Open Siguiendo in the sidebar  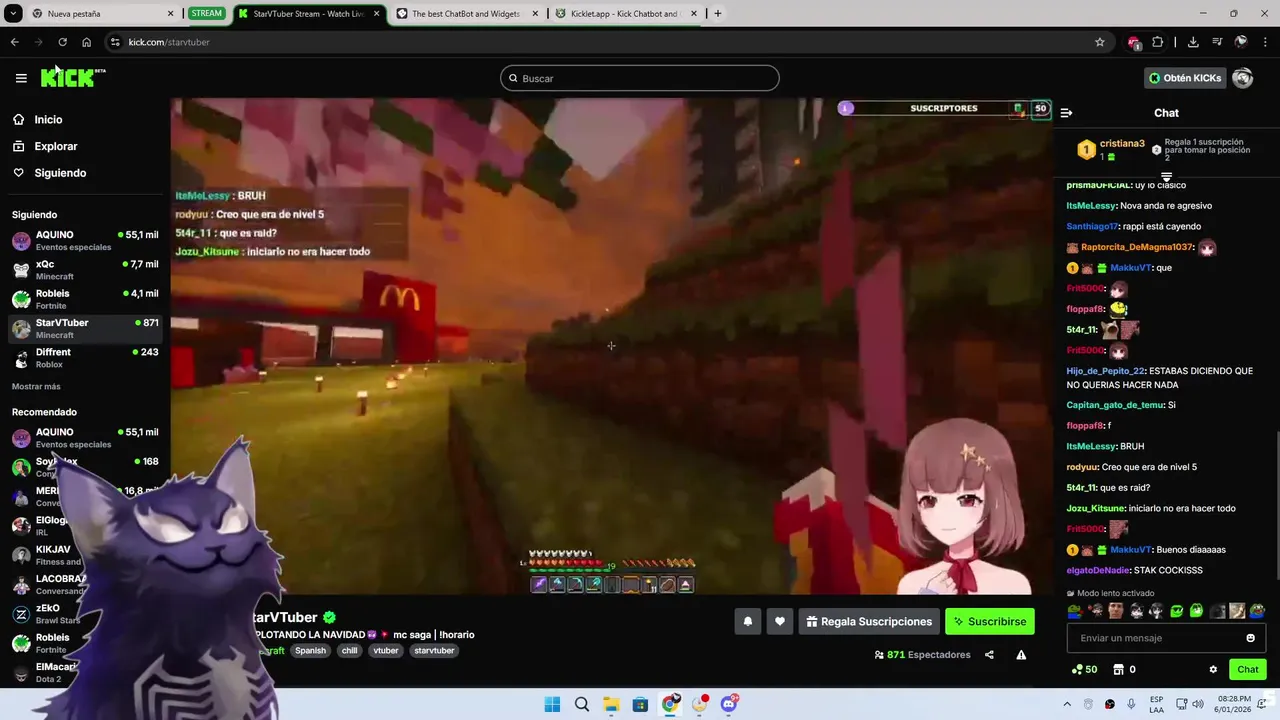pos(60,173)
